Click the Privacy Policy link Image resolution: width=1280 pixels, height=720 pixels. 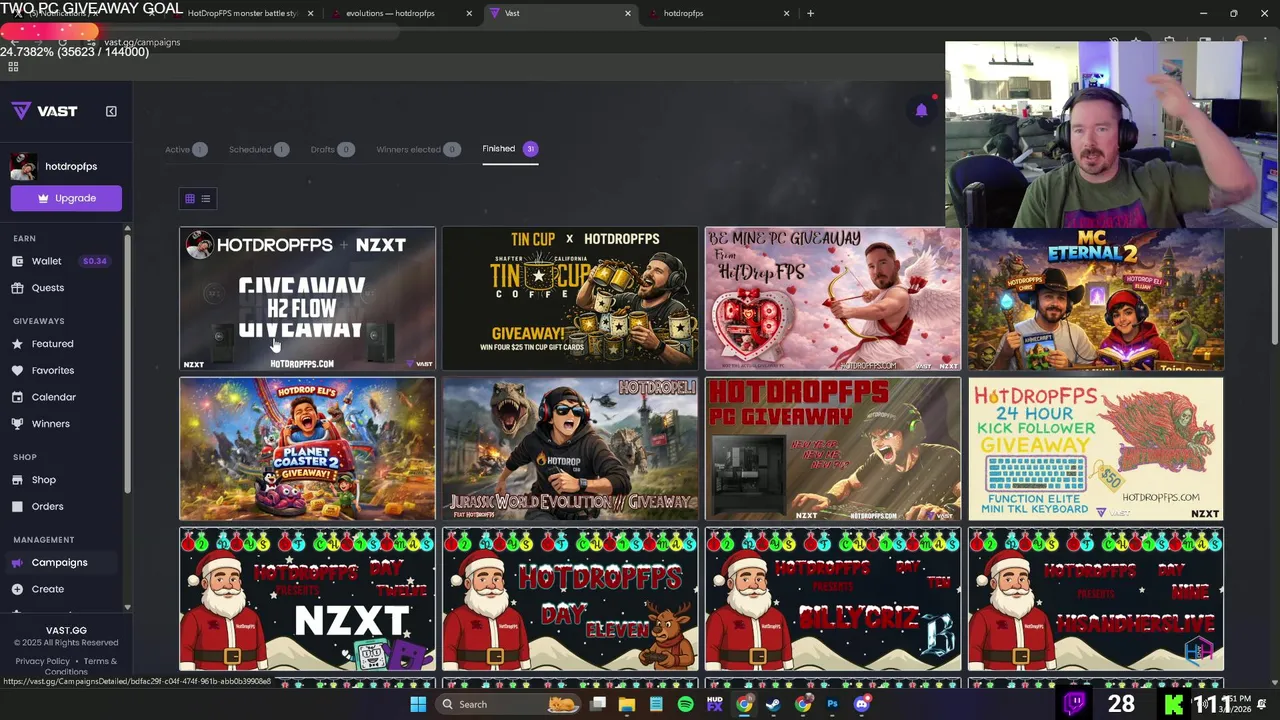43,661
